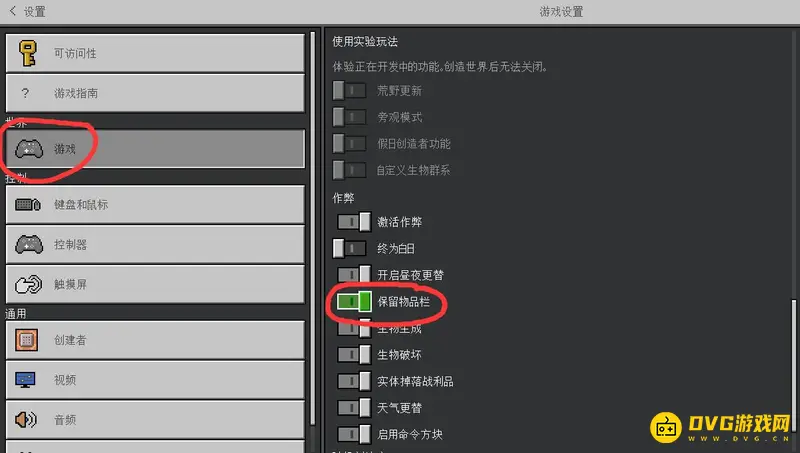Toggle the 激活作弊 switch
The height and width of the screenshot is (453, 800).
click(354, 222)
